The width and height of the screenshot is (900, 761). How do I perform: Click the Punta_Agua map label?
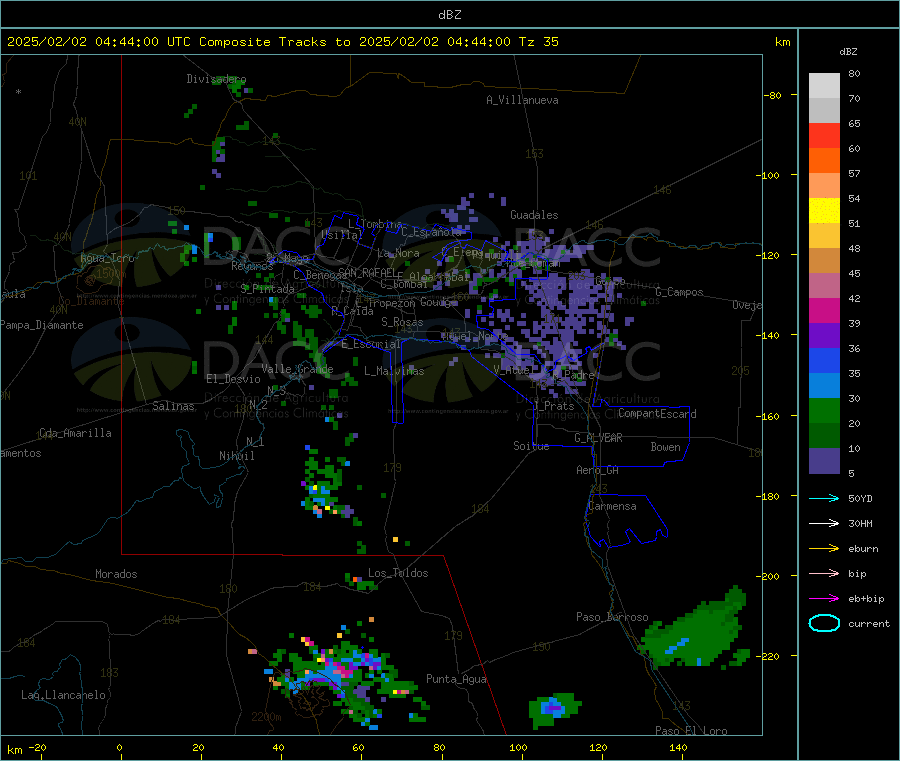(456, 679)
